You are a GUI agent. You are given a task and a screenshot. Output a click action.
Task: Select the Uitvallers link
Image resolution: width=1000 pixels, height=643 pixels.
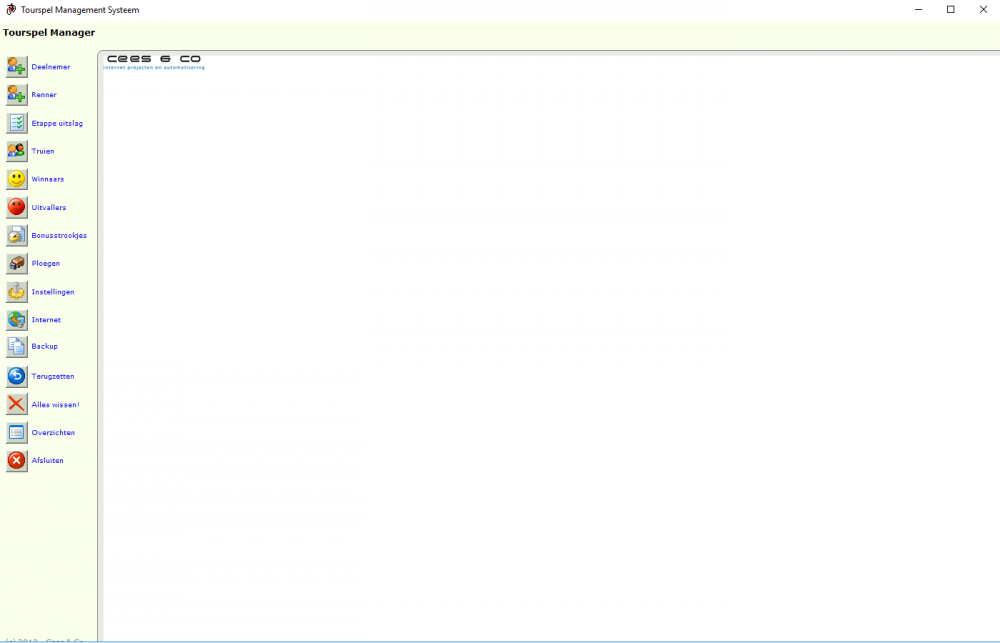click(x=49, y=207)
